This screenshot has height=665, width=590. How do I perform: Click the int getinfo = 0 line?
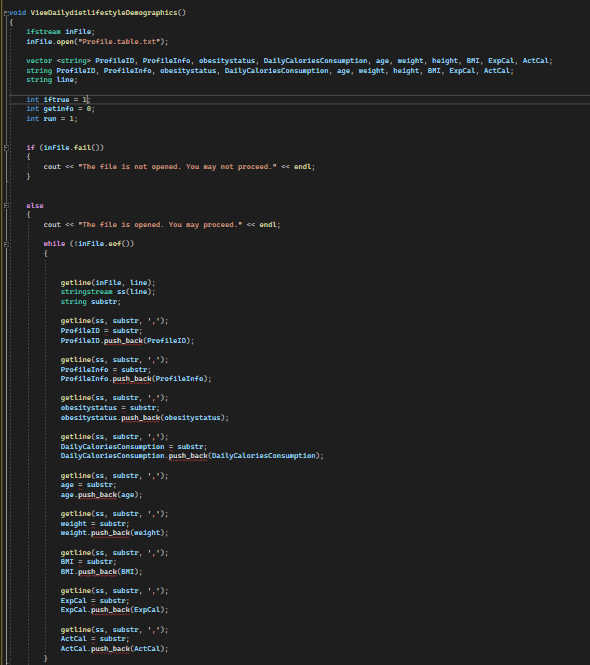click(x=61, y=109)
